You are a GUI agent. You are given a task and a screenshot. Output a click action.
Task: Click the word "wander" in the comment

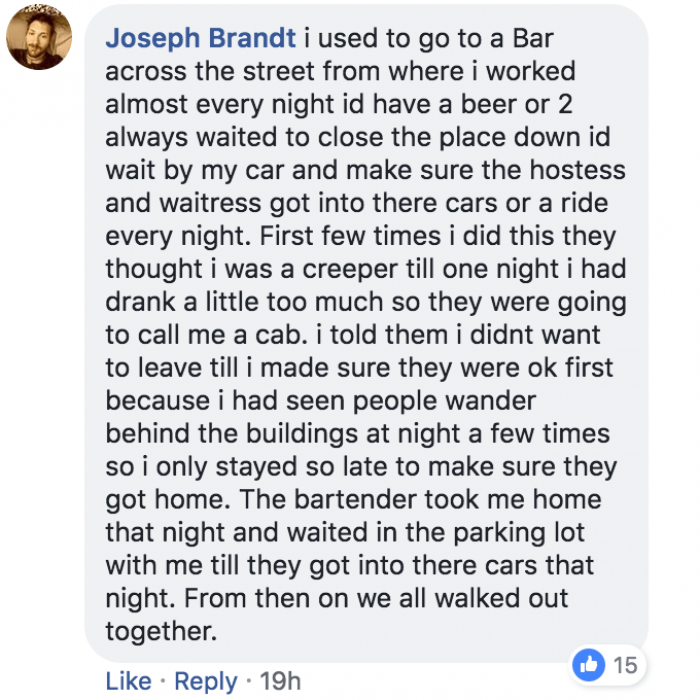click(491, 401)
